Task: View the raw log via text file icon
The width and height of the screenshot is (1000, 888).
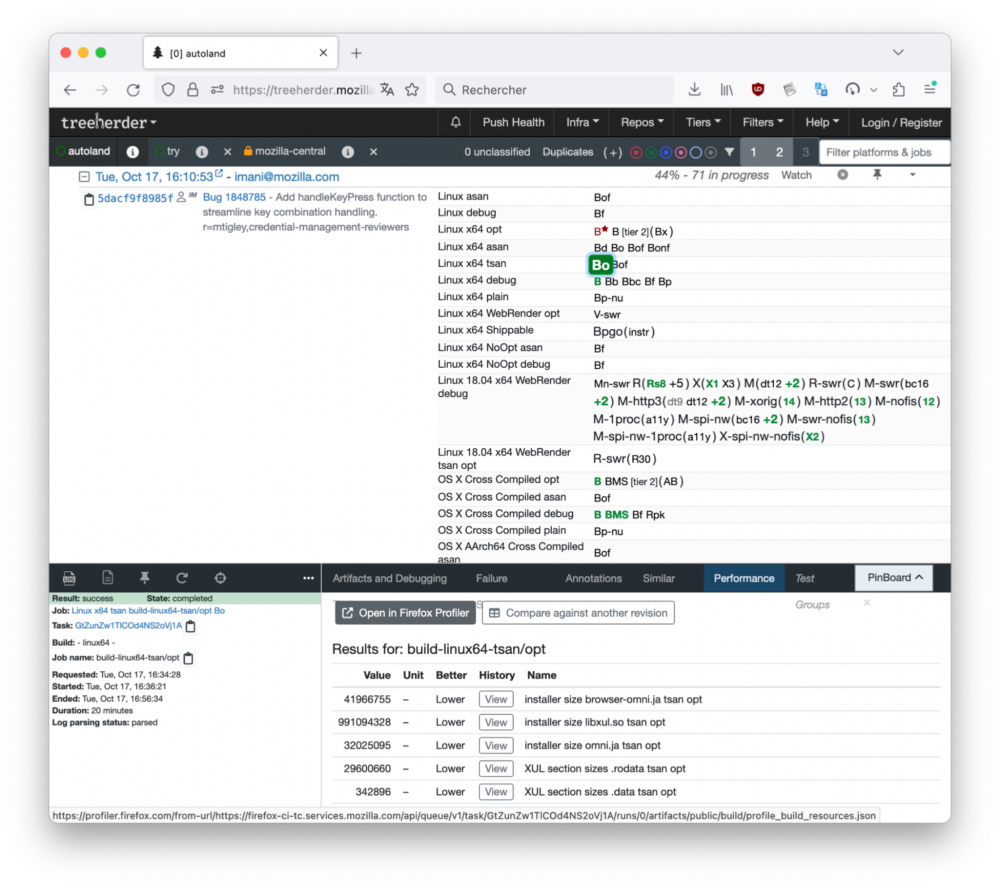Action: (107, 578)
